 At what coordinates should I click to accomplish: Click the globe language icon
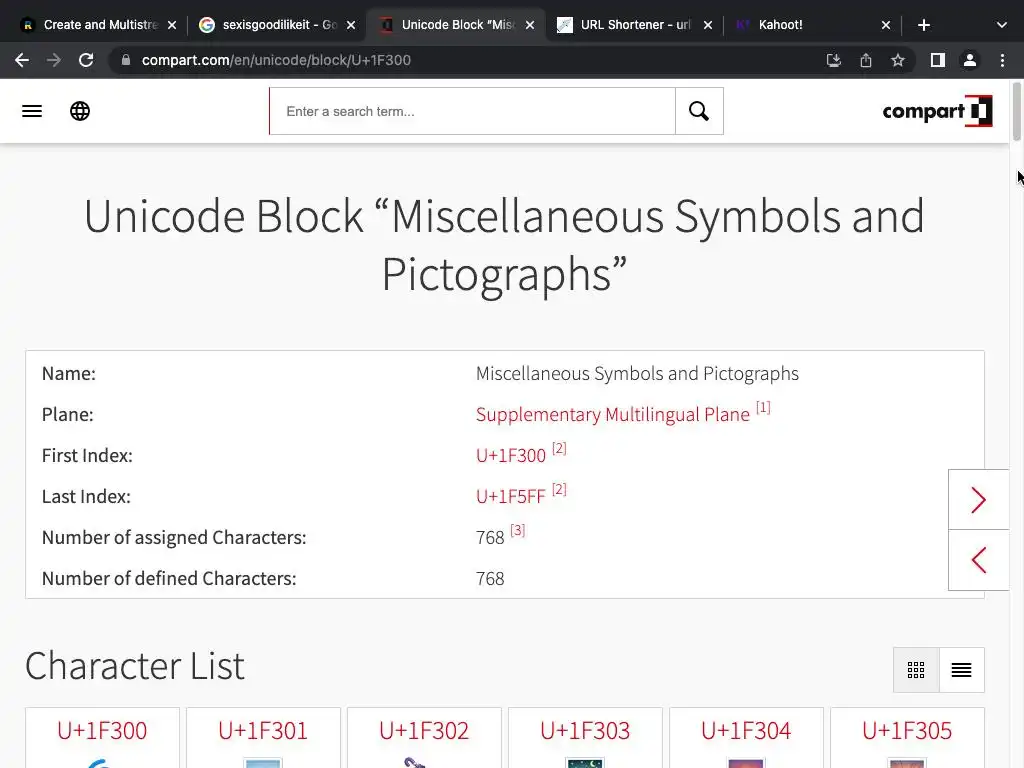pyautogui.click(x=80, y=111)
